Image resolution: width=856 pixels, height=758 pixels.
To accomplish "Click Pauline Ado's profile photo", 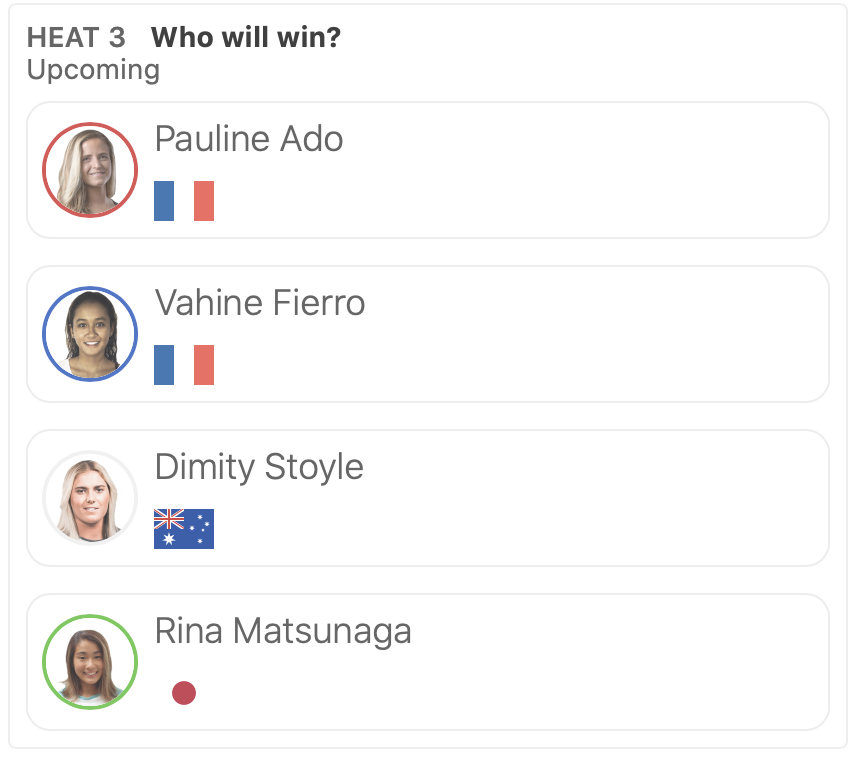I will click(90, 170).
